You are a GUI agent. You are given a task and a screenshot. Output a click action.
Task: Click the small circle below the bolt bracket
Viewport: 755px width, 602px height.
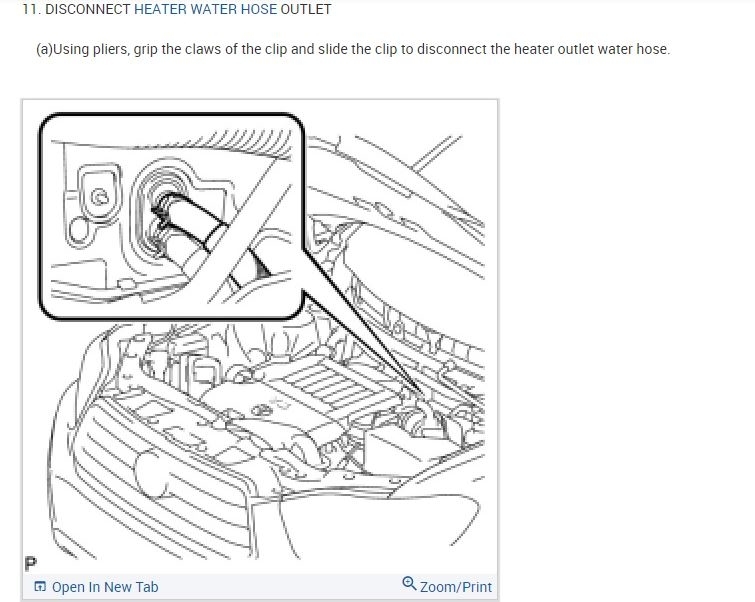click(78, 230)
